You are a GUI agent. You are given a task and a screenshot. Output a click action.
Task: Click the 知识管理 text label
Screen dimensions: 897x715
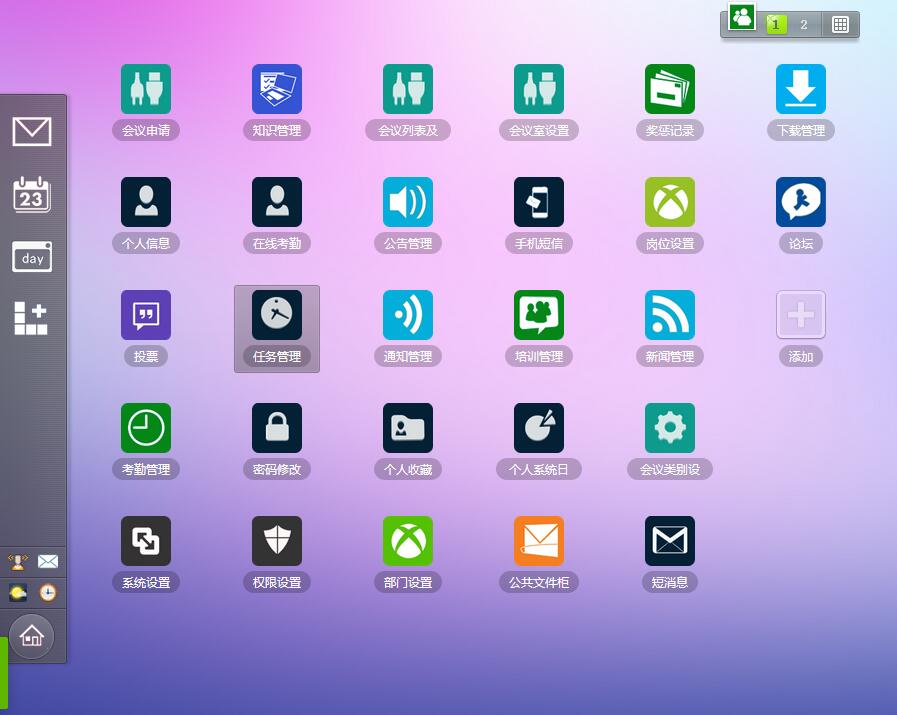click(277, 130)
